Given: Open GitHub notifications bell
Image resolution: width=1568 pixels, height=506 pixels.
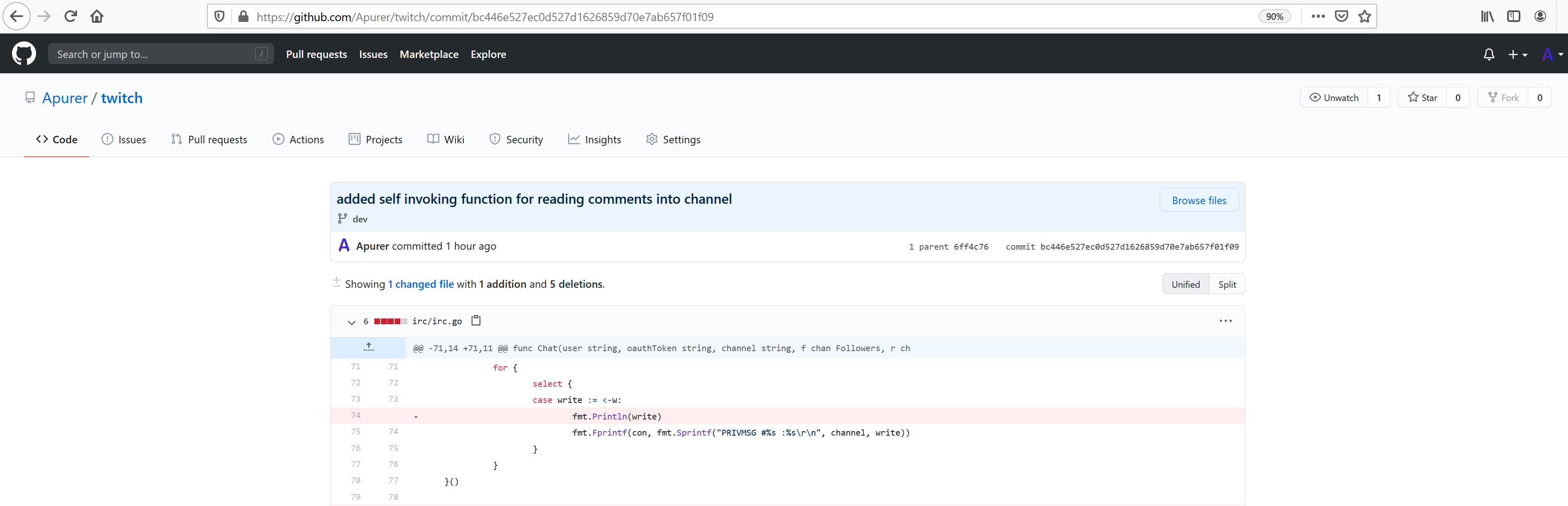Looking at the screenshot, I should (x=1489, y=54).
